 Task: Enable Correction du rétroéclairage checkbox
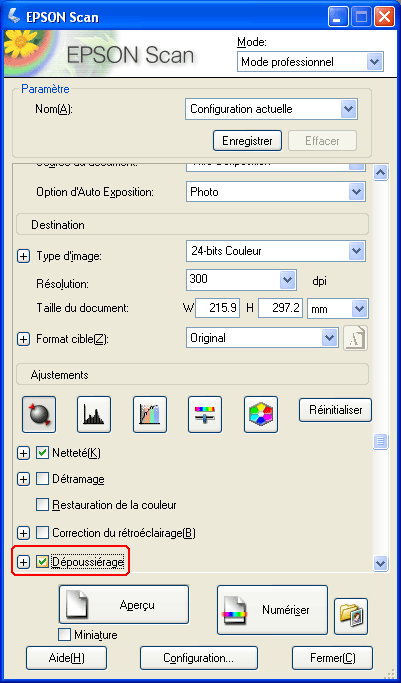42,532
